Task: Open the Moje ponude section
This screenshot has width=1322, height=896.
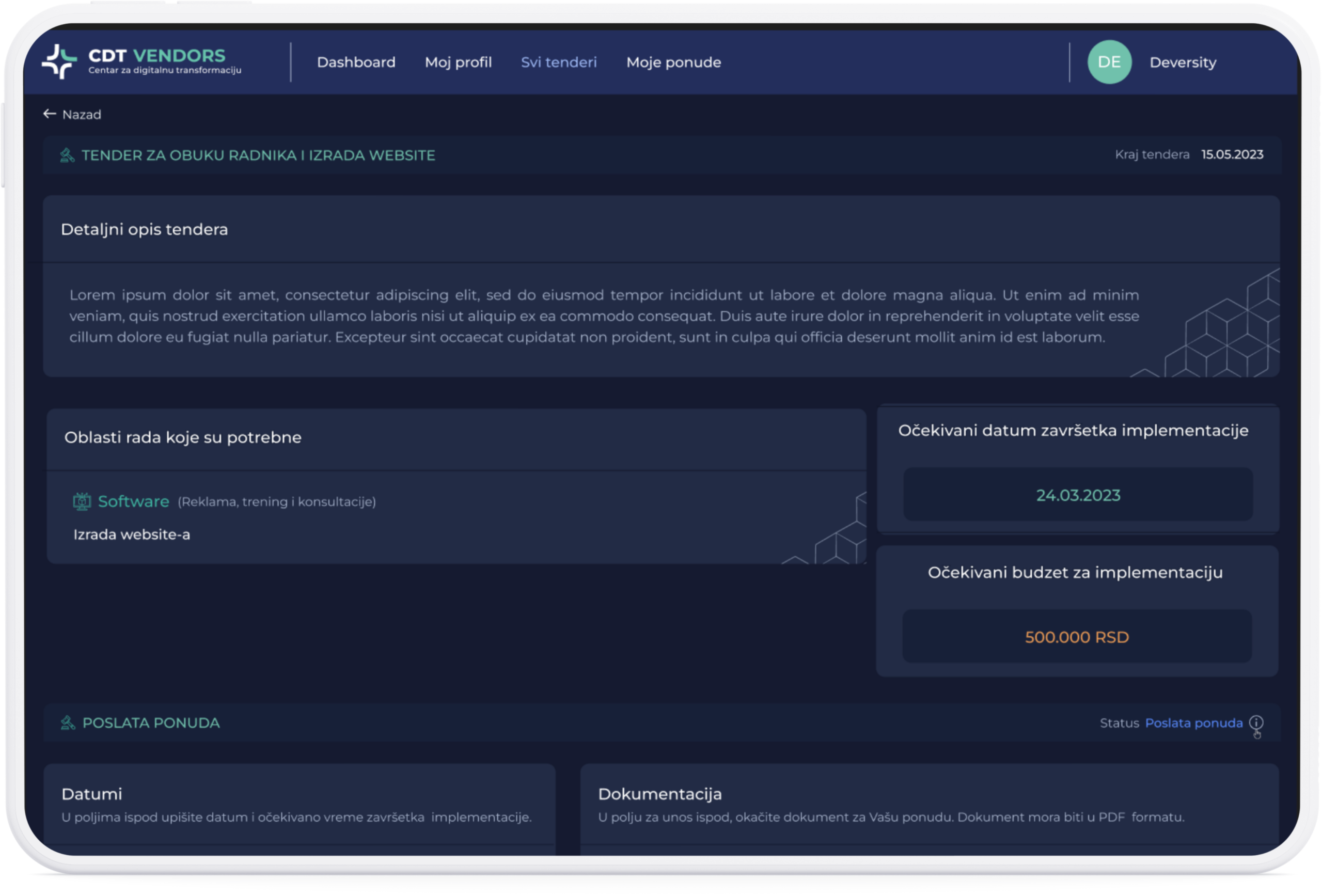Action: point(673,62)
